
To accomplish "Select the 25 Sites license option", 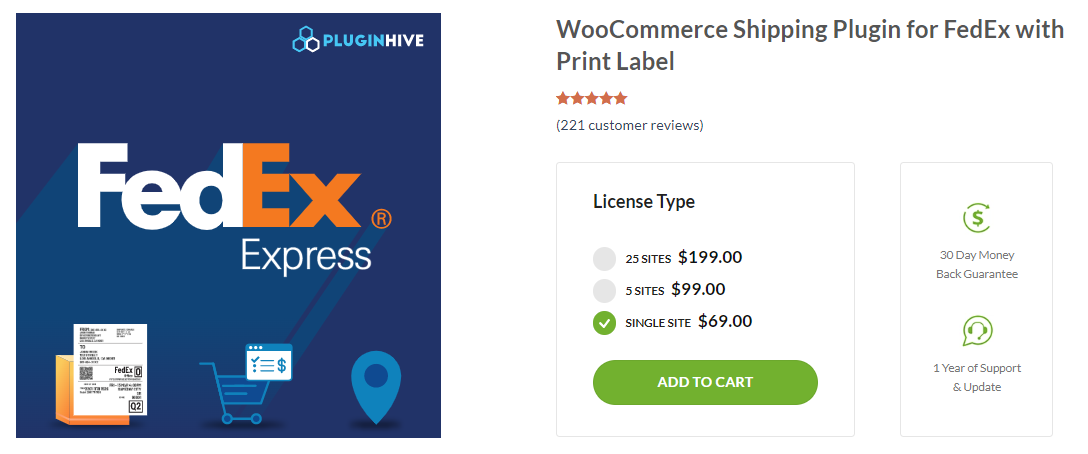I will coord(604,259).
